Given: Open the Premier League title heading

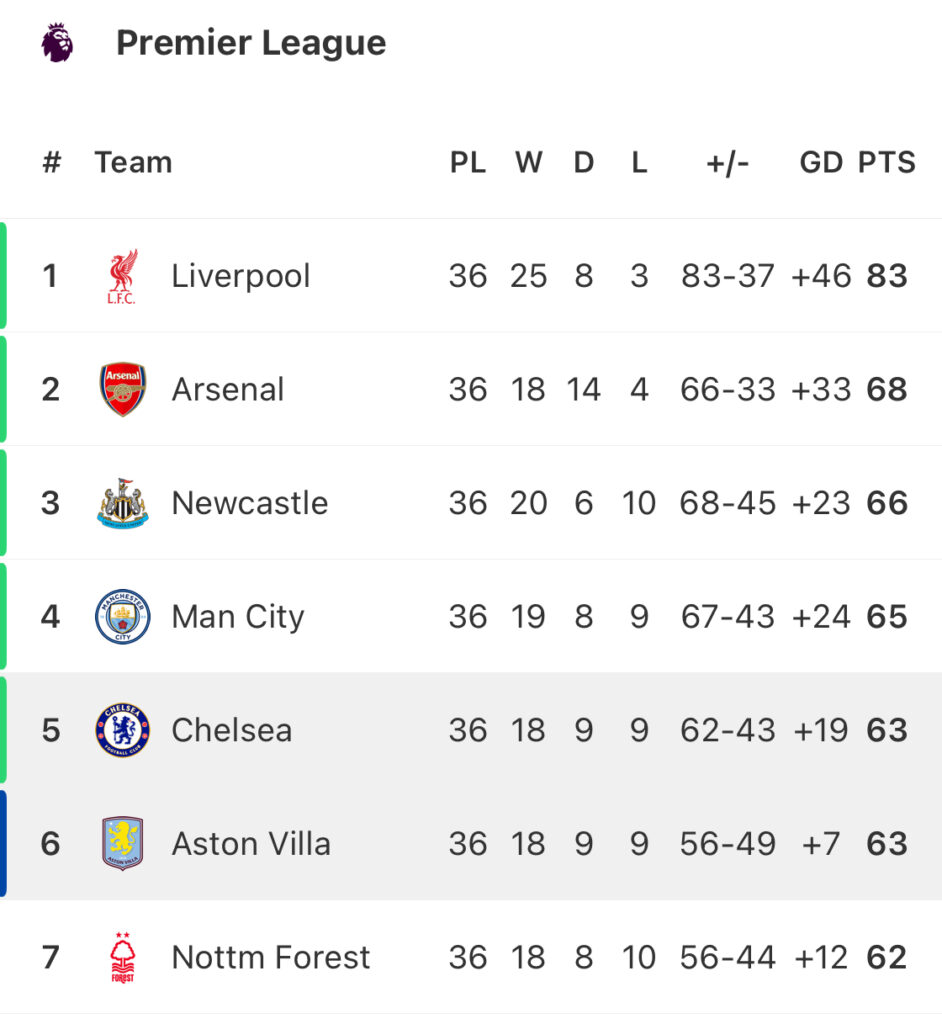Looking at the screenshot, I should coord(251,43).
